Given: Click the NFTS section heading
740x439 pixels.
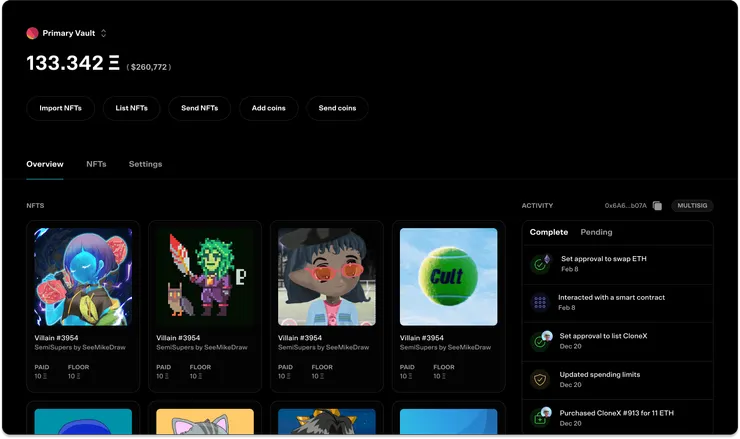Looking at the screenshot, I should (35, 206).
